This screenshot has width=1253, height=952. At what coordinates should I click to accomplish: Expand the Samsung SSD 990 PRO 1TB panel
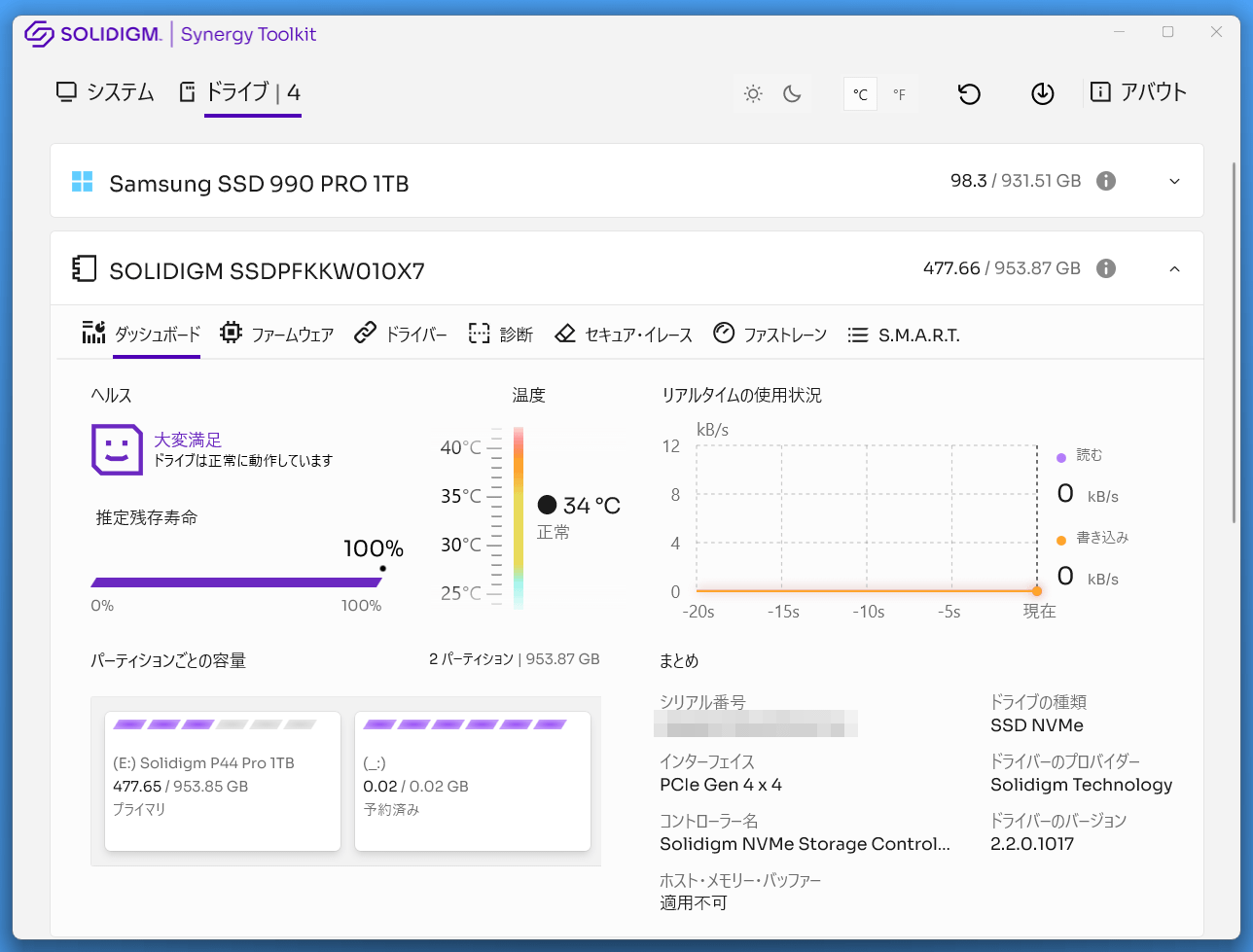click(1174, 182)
